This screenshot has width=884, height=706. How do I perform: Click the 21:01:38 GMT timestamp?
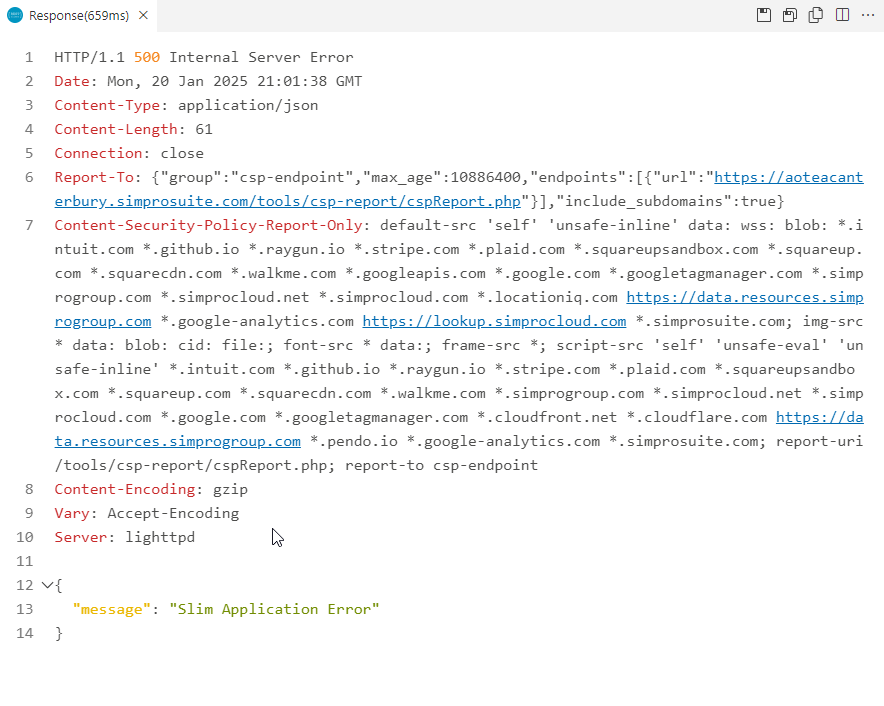(309, 81)
